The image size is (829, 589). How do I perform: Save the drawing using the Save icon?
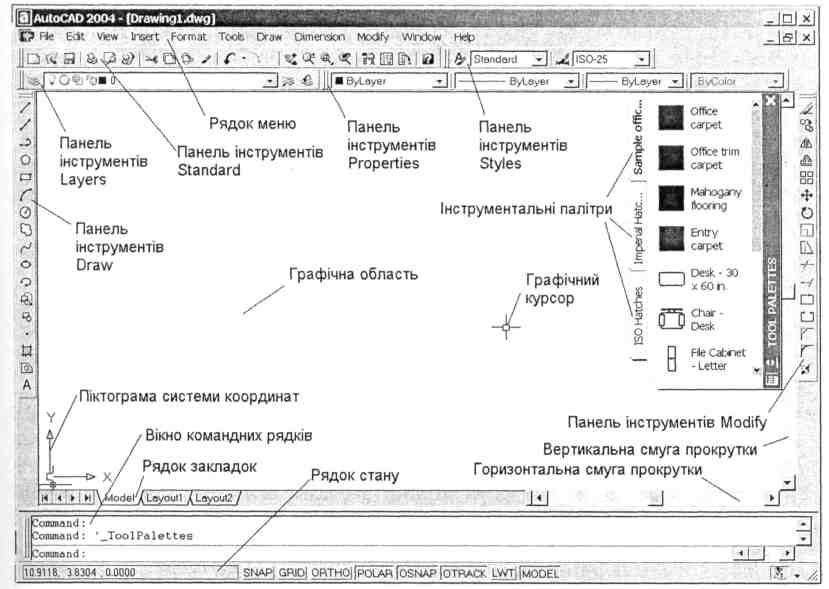tap(69, 59)
